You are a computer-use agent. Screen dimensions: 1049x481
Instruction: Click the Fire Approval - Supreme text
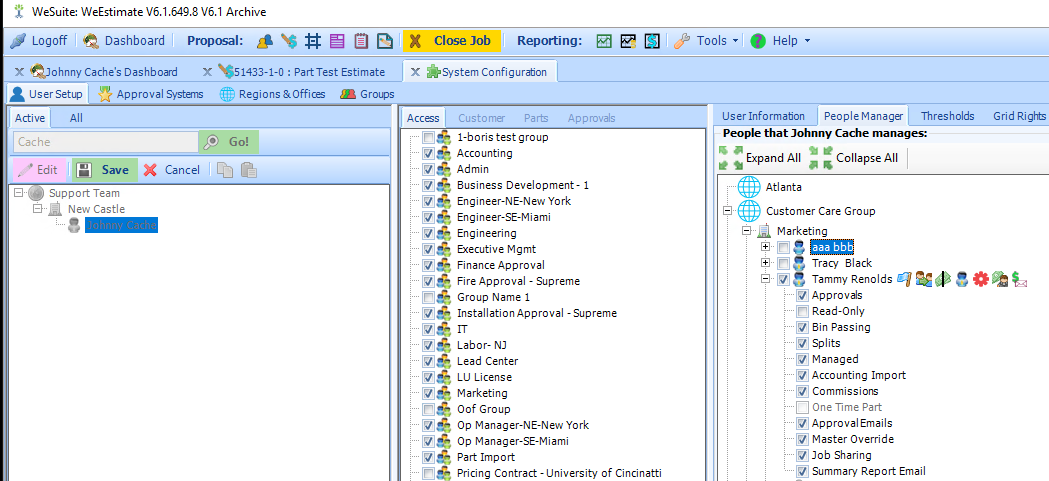(518, 281)
